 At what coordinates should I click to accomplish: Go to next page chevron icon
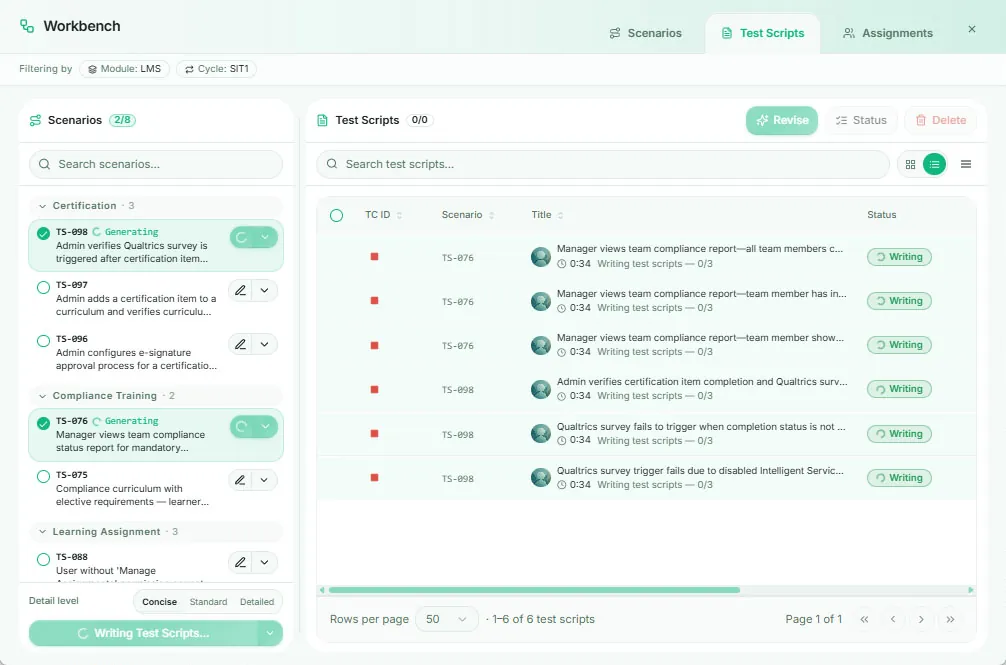[921, 619]
